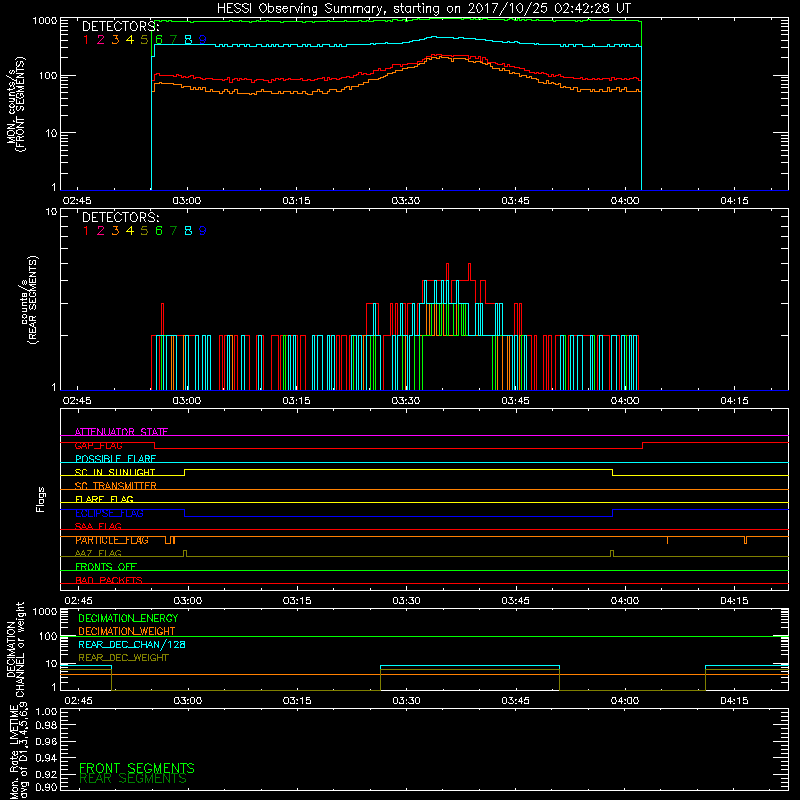Click the cyan detector number 8 in the front segments legend
The width and height of the screenshot is (800, 800).
[x=188, y=40]
